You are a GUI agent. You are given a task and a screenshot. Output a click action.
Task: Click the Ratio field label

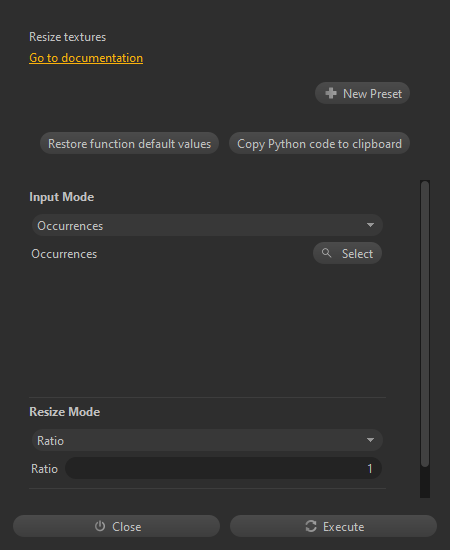point(44,469)
